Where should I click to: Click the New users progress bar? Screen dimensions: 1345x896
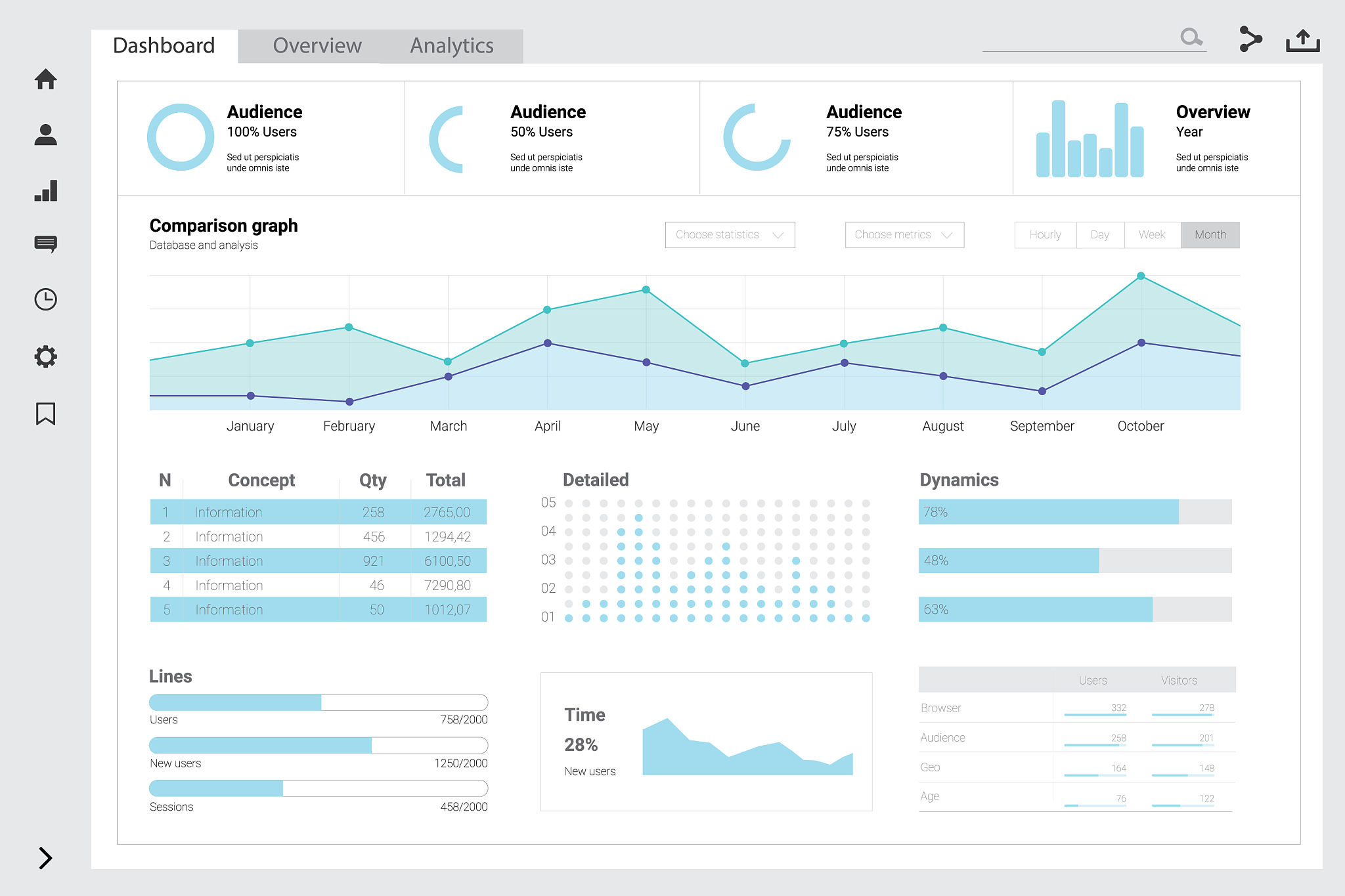[x=319, y=745]
